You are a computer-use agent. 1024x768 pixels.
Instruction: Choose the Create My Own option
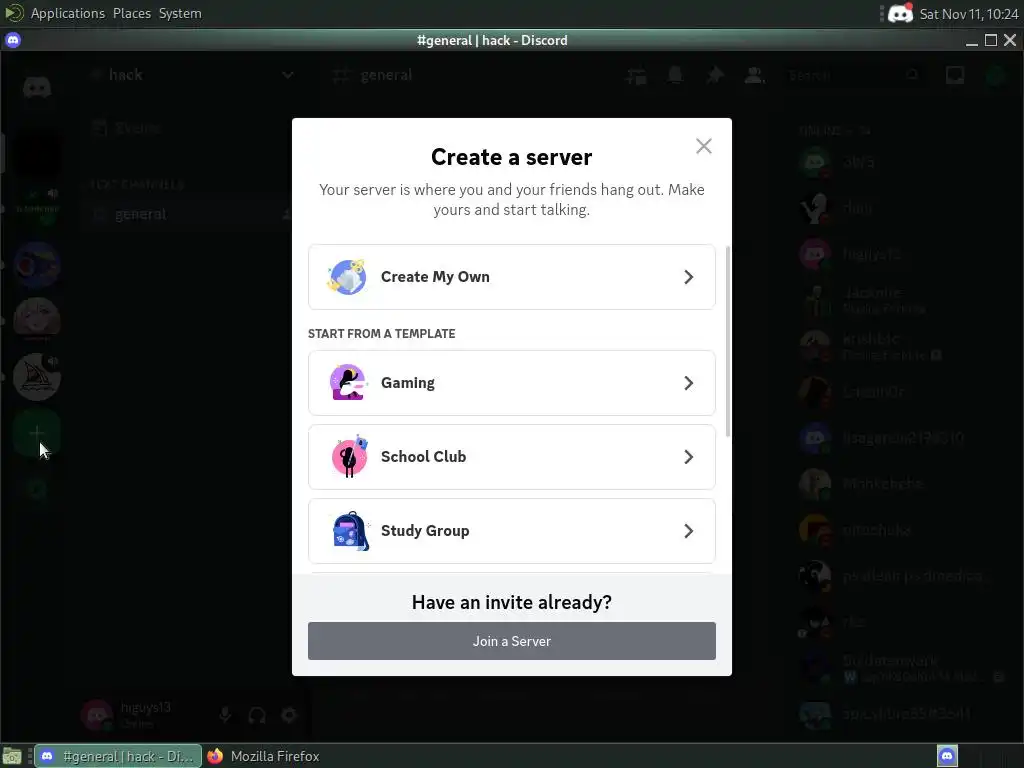(x=511, y=277)
